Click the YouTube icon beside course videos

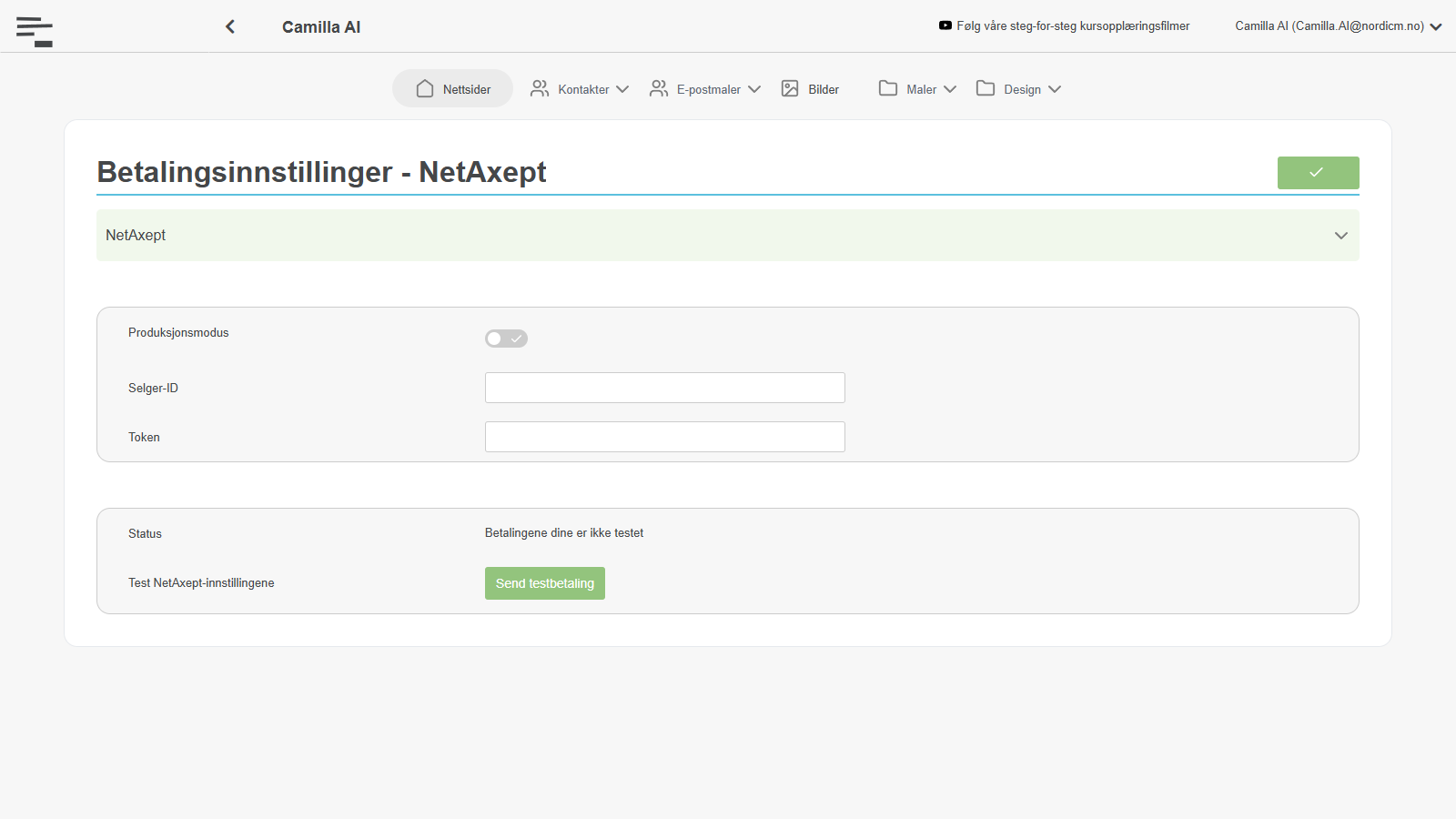945,25
